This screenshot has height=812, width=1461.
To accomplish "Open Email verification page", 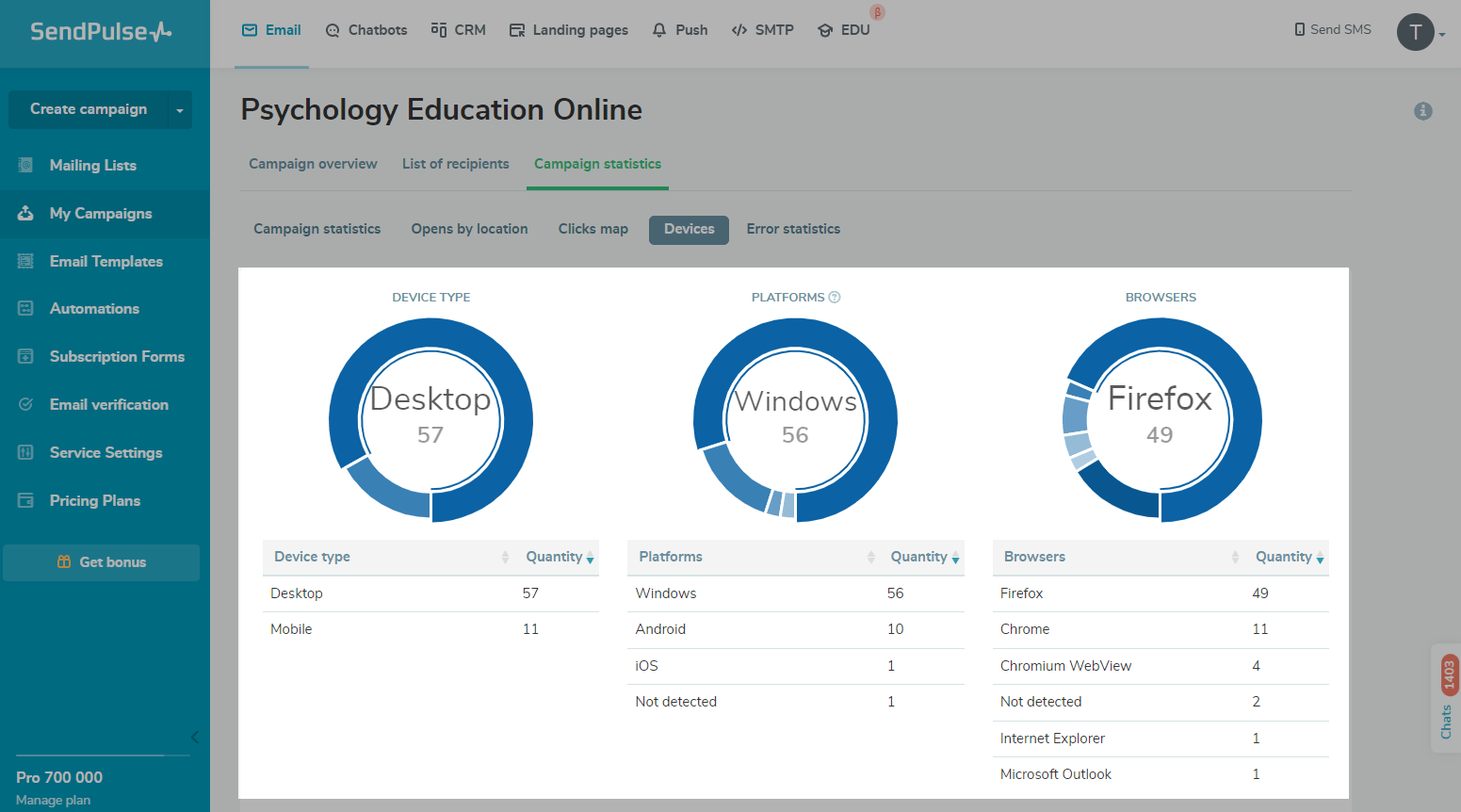I will [x=108, y=405].
